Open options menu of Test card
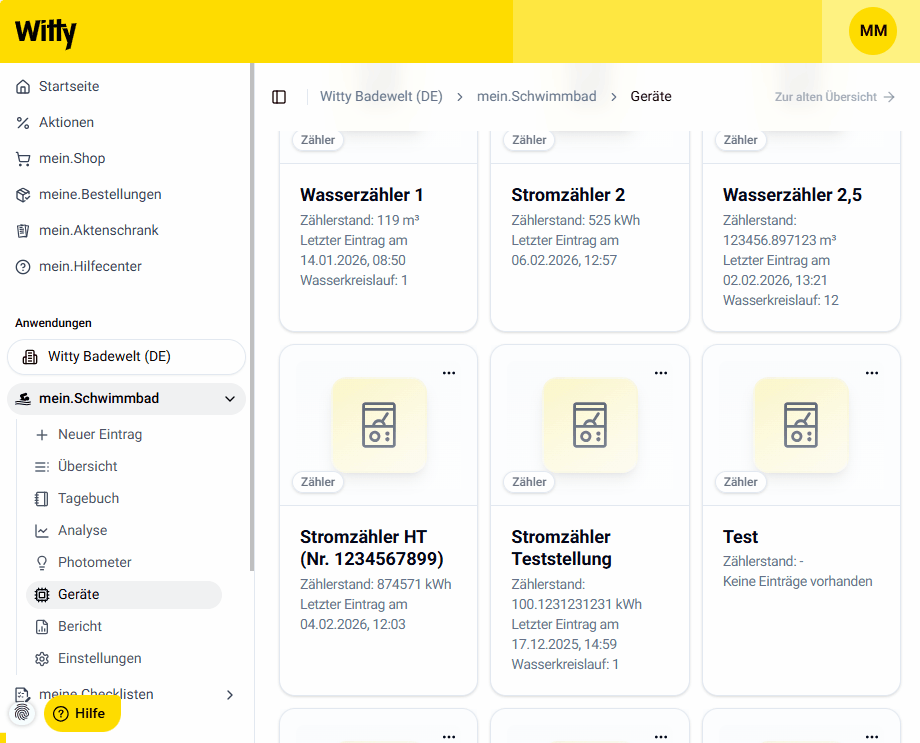 tap(872, 373)
